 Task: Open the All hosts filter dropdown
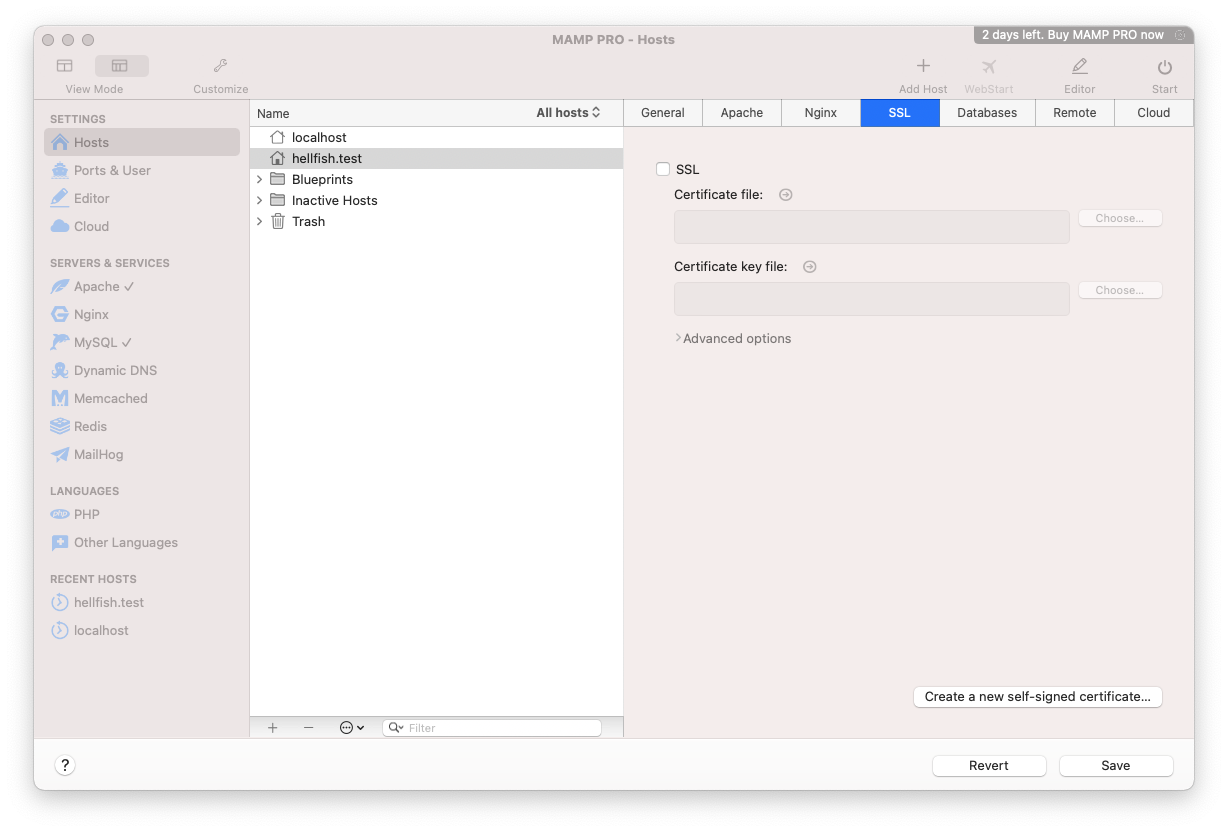coord(569,113)
